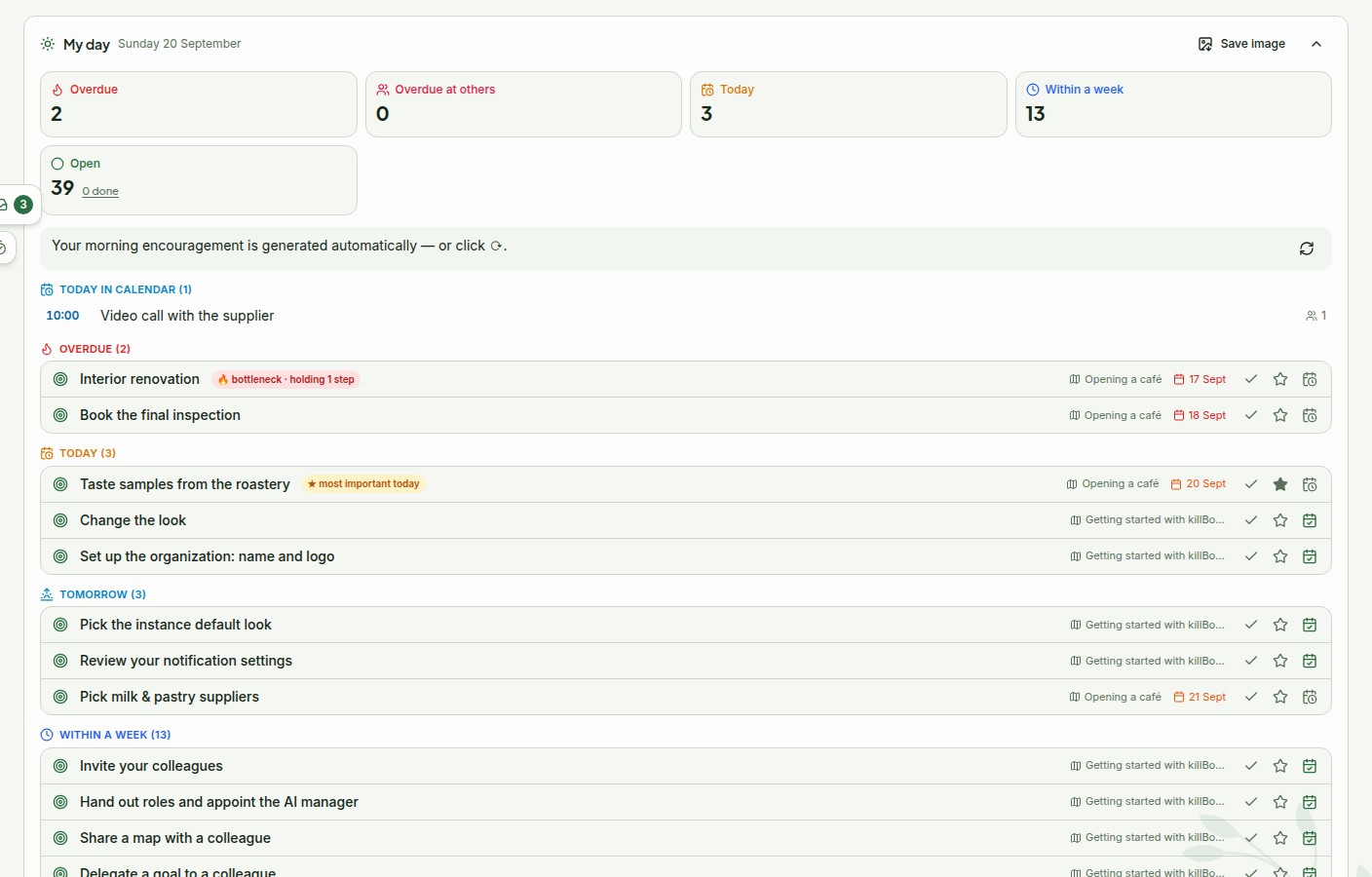
Task: Star the Interior renovation task
Action: pyautogui.click(x=1280, y=379)
